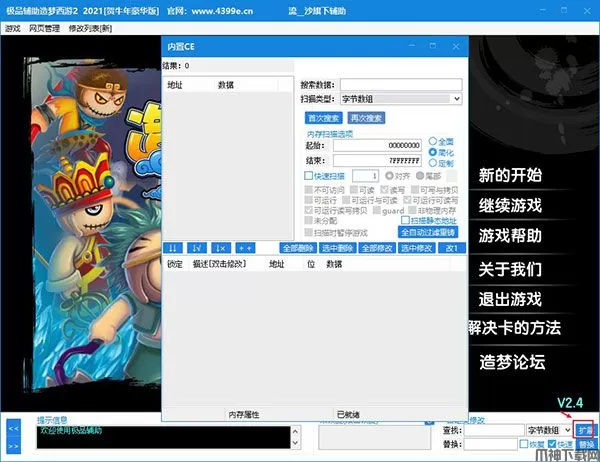Click the 首次搜索 button
600x462 pixels.
tap(324, 118)
